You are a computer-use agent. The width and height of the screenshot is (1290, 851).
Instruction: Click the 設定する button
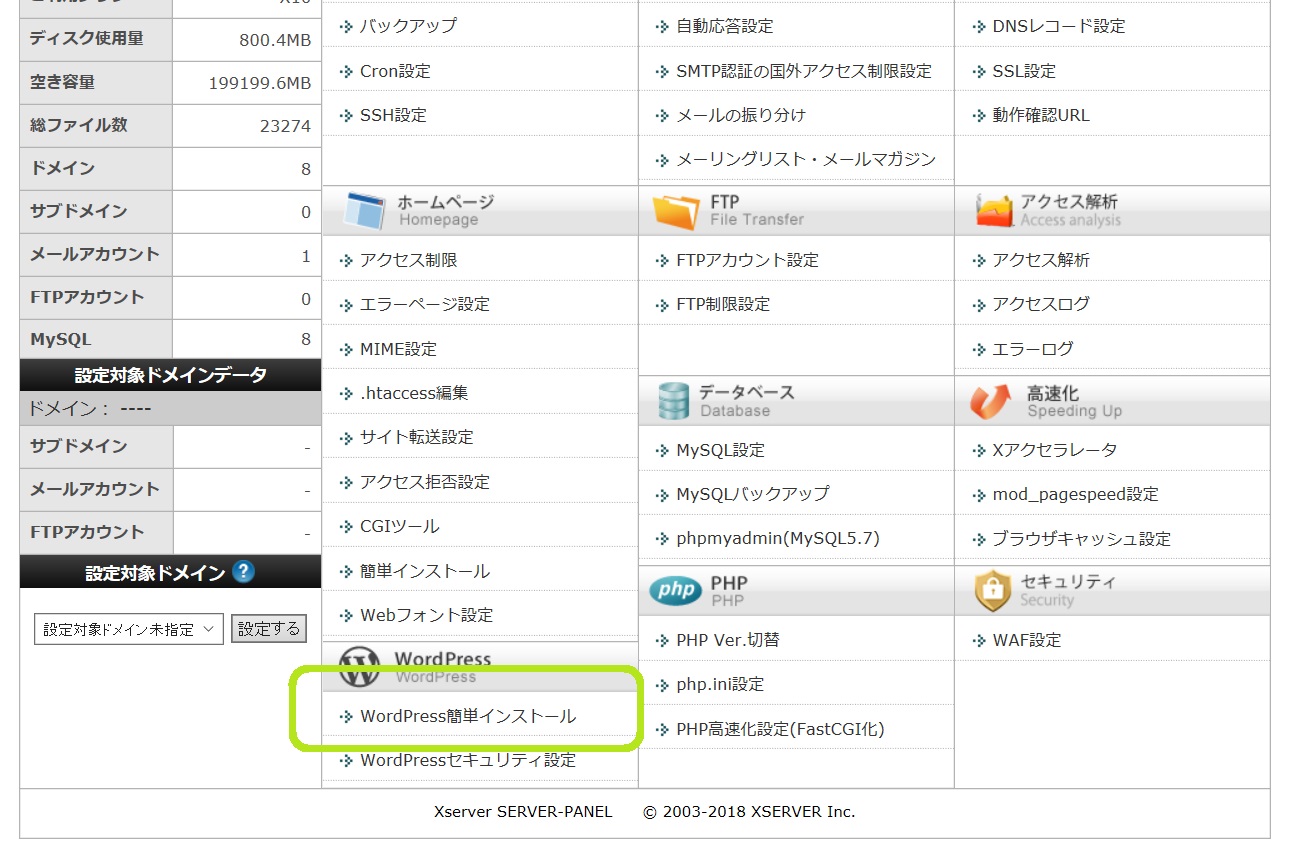click(269, 629)
